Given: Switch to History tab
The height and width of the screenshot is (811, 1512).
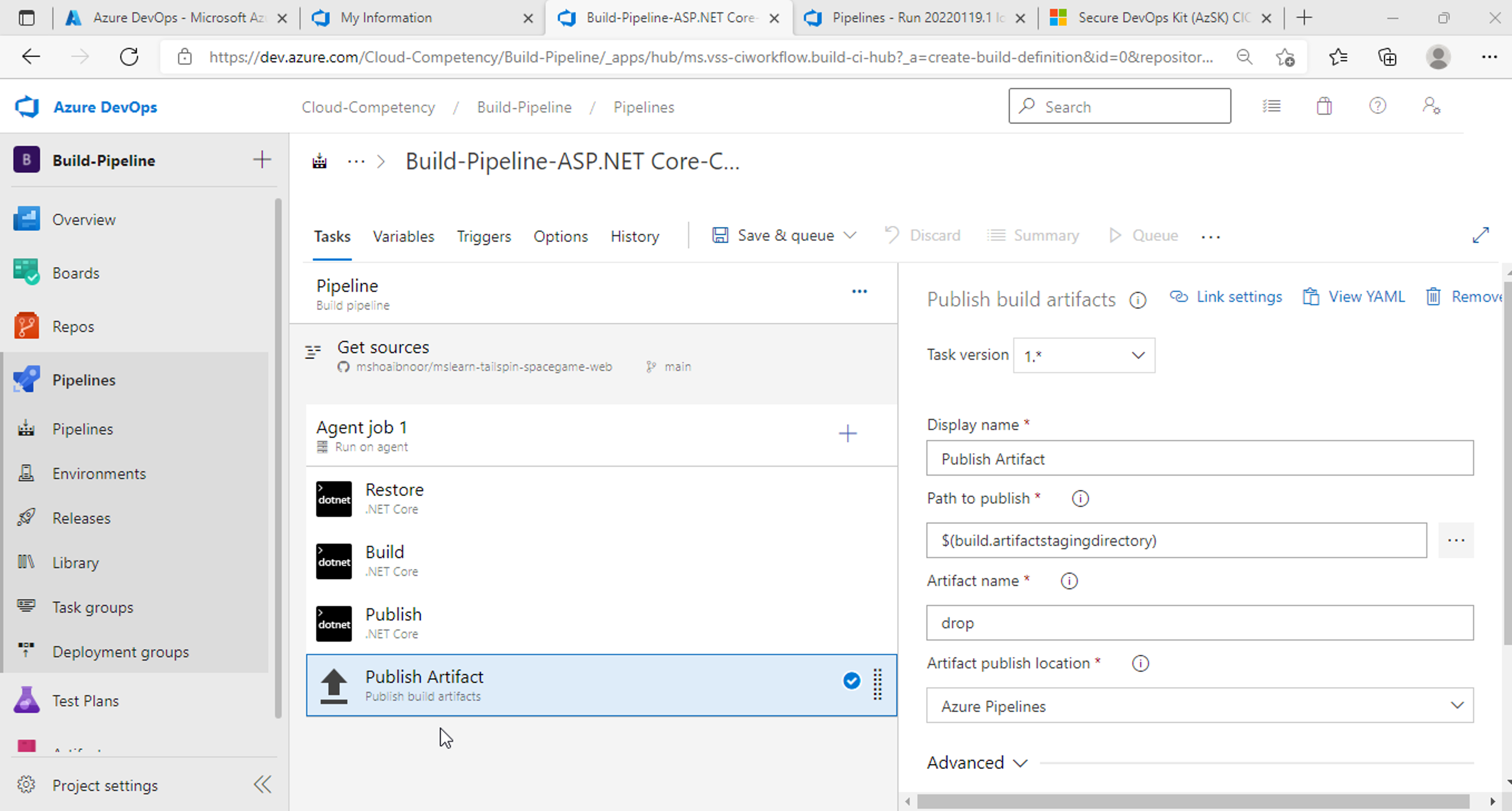Looking at the screenshot, I should (x=634, y=236).
